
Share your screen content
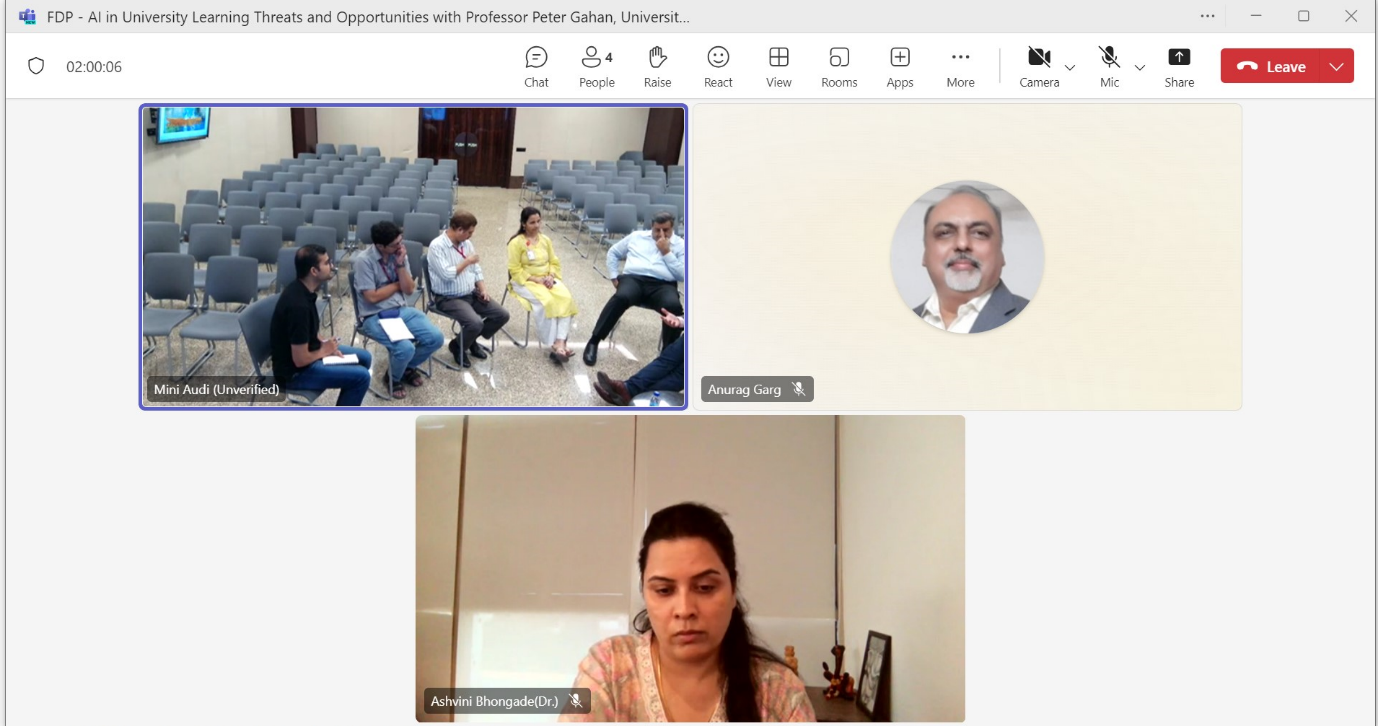[1179, 67]
